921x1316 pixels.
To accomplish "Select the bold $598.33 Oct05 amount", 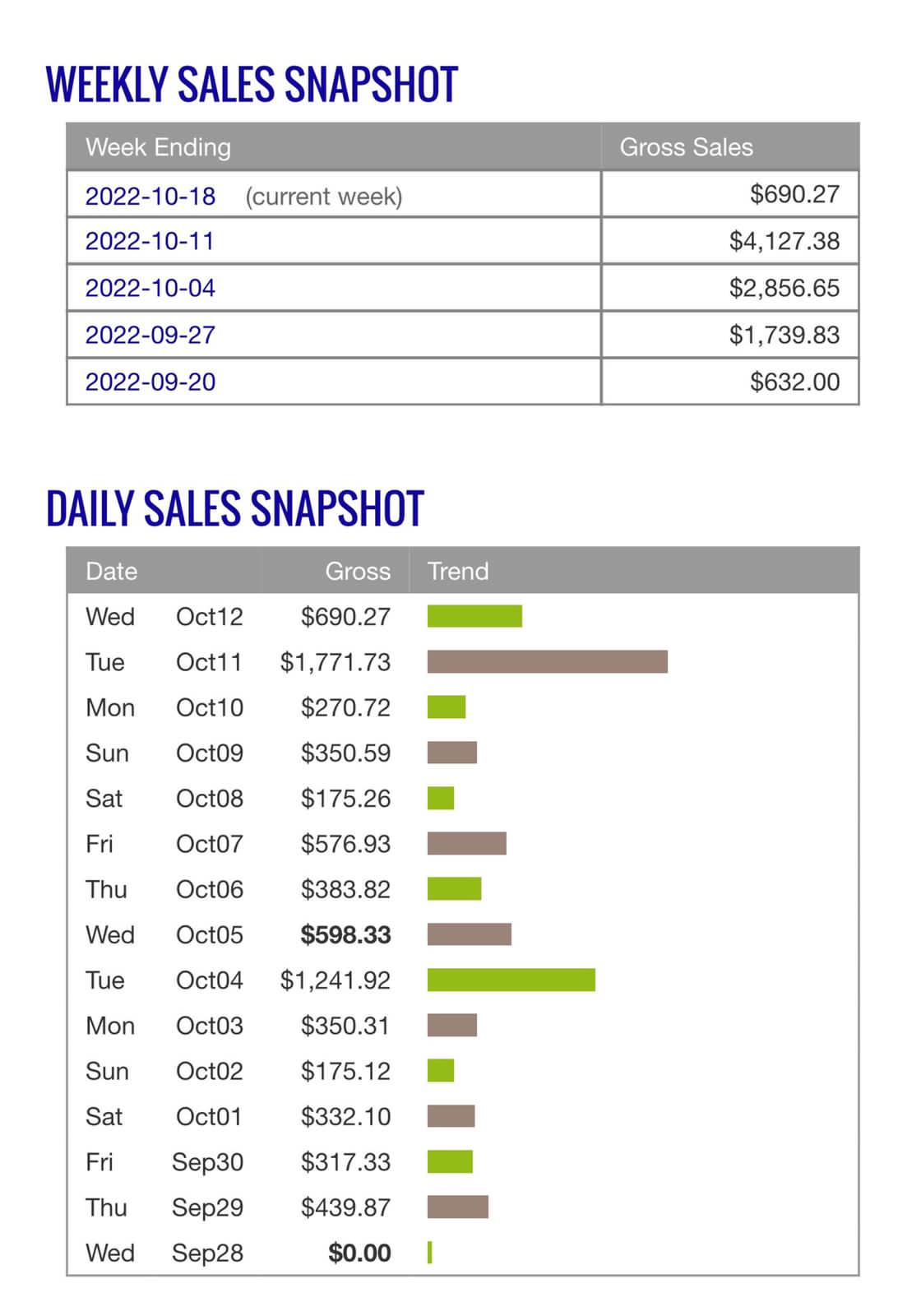I will 345,935.
